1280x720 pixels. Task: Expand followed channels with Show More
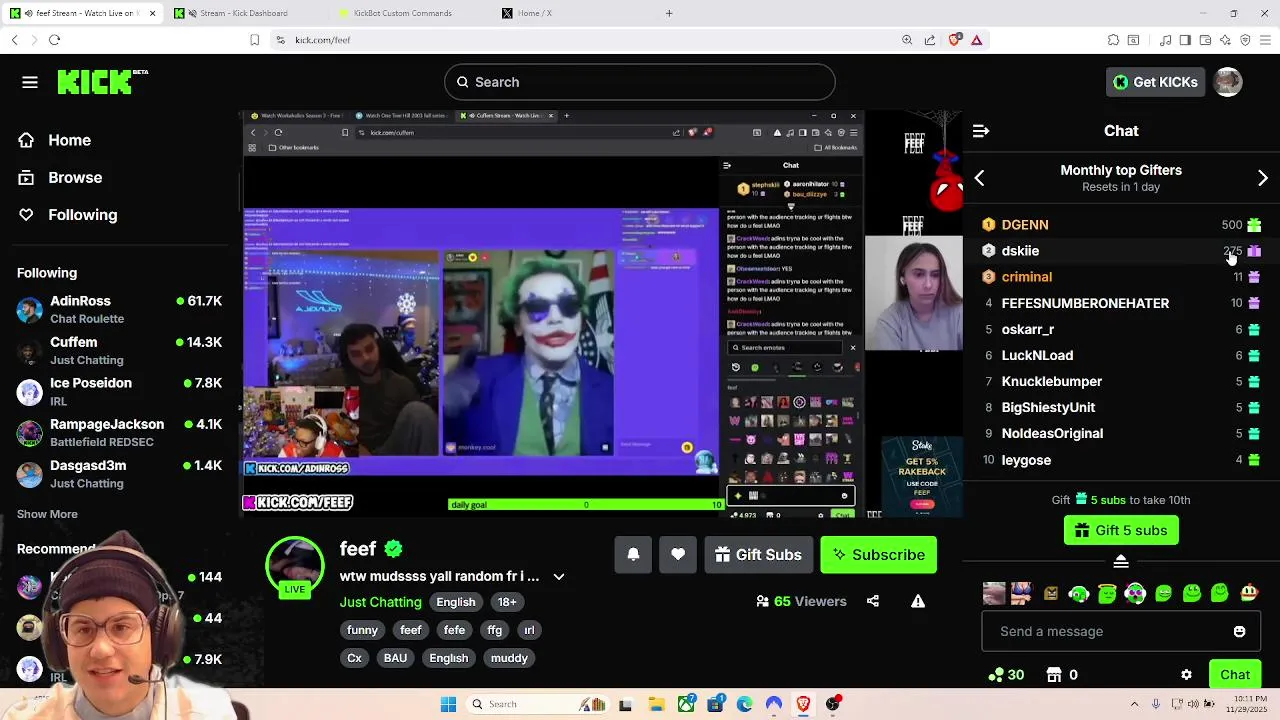[47, 514]
